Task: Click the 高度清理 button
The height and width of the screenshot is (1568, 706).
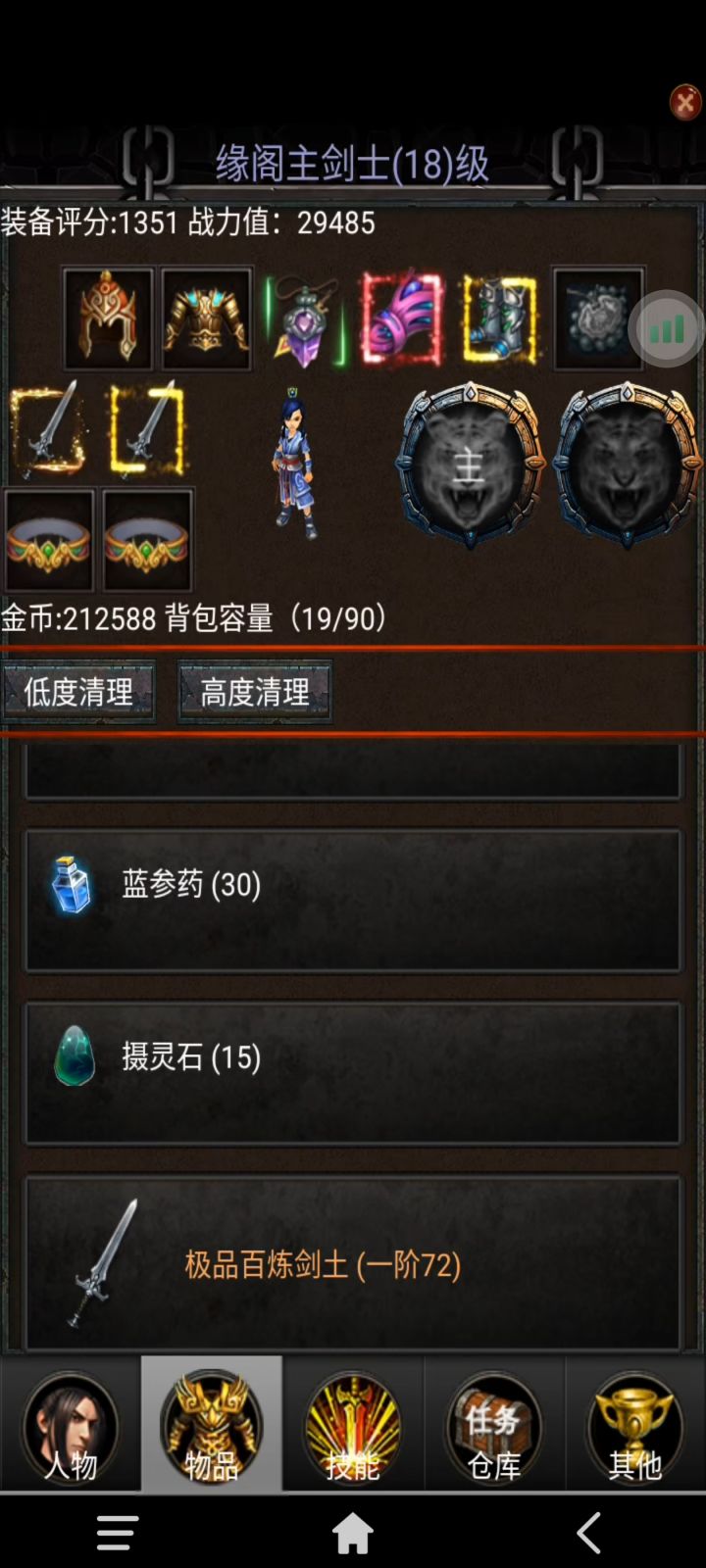Action: [255, 692]
